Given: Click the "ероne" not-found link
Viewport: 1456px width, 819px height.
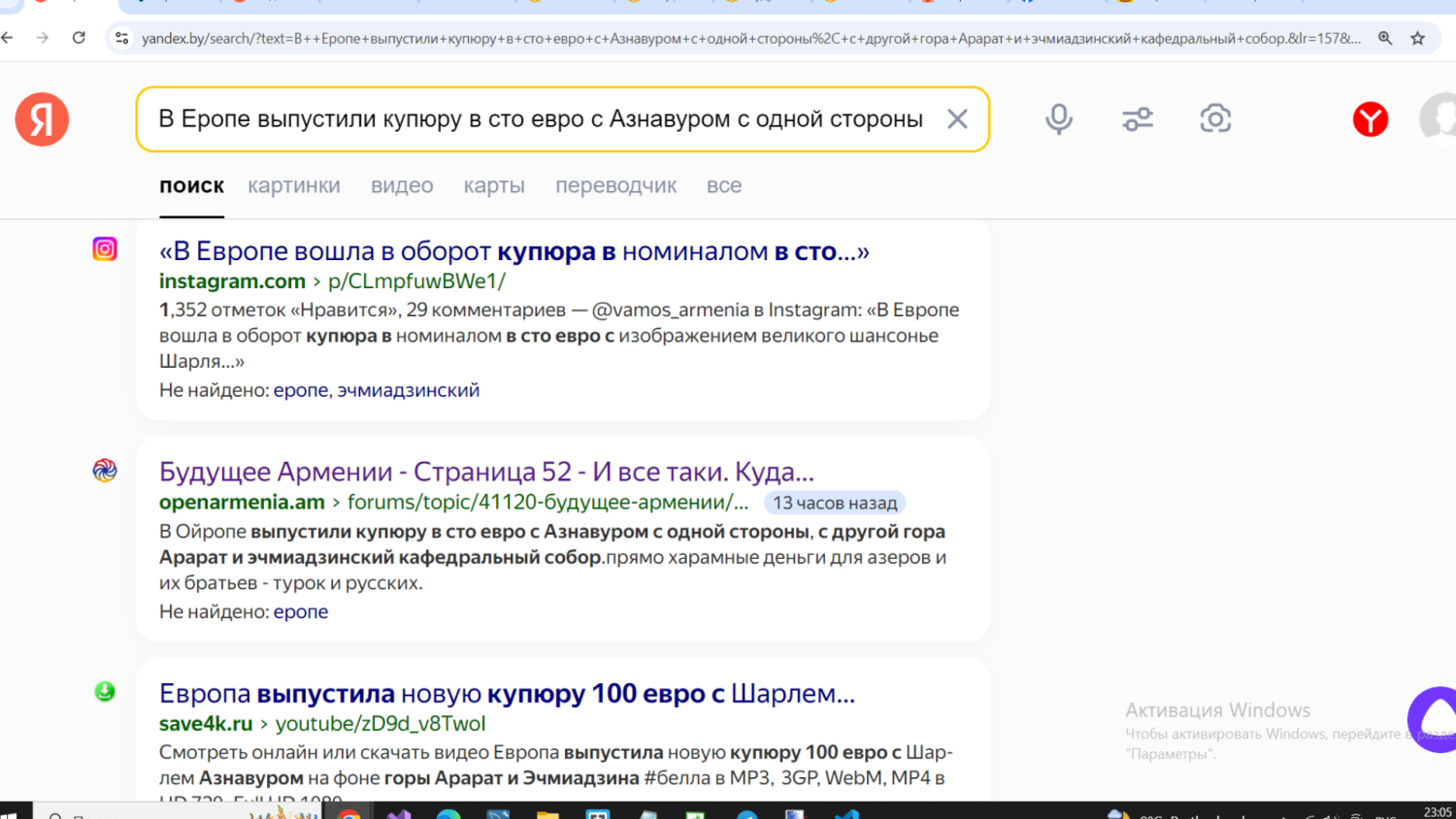Looking at the screenshot, I should (301, 611).
